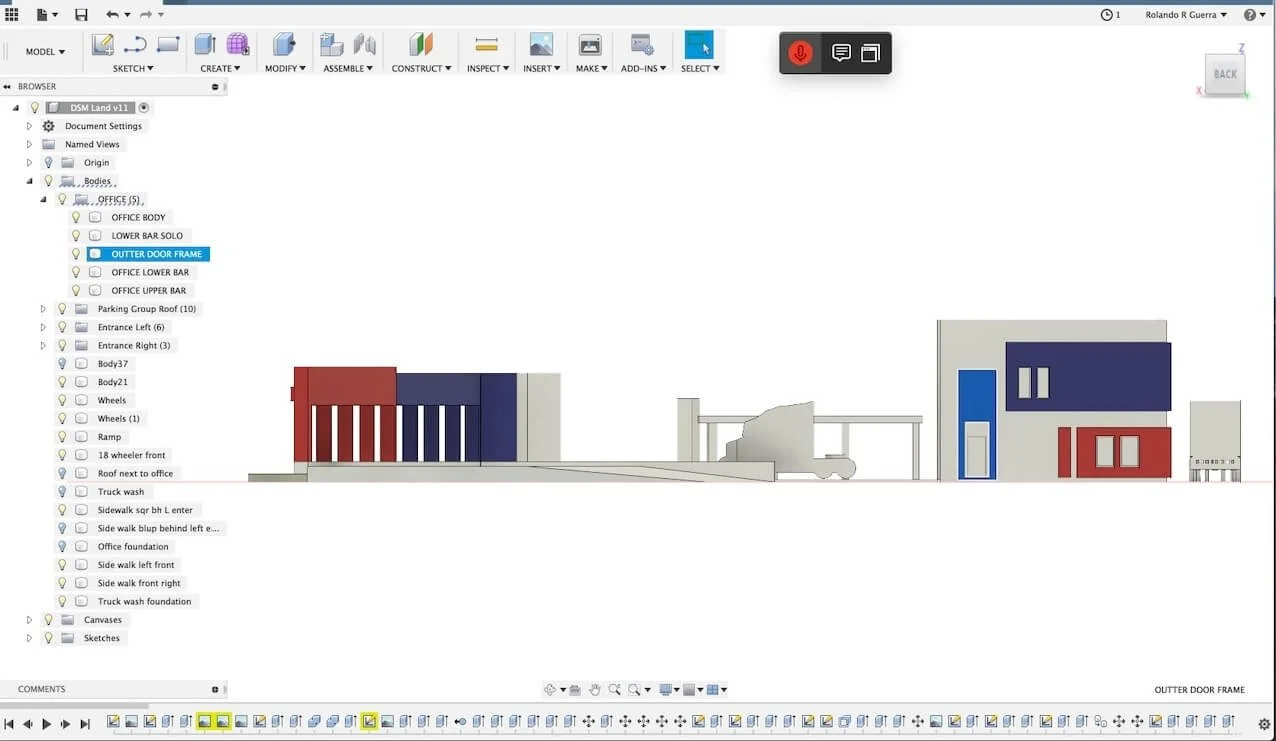Expand Parking Group Roof (10) group
Viewport: 1276px width, 741px height.
pos(43,309)
